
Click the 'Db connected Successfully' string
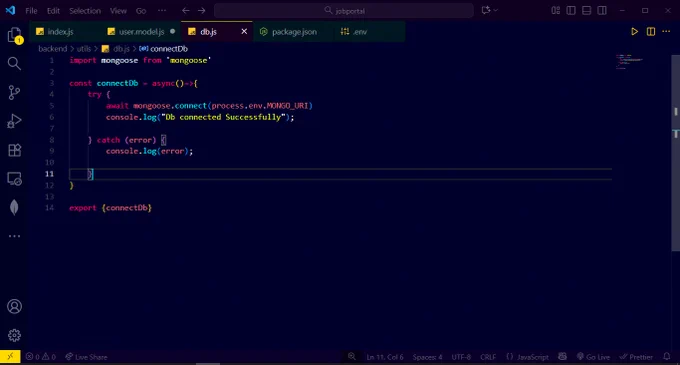pos(223,117)
